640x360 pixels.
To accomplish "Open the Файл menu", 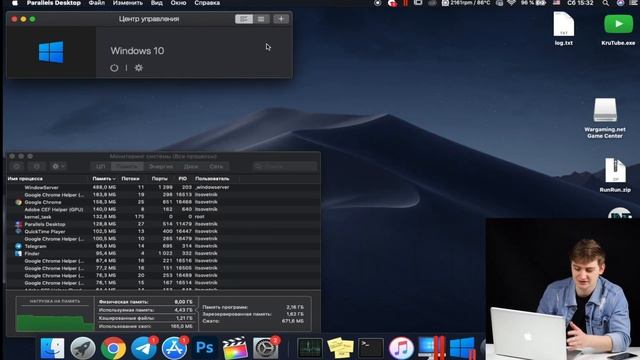I will pos(97,3).
